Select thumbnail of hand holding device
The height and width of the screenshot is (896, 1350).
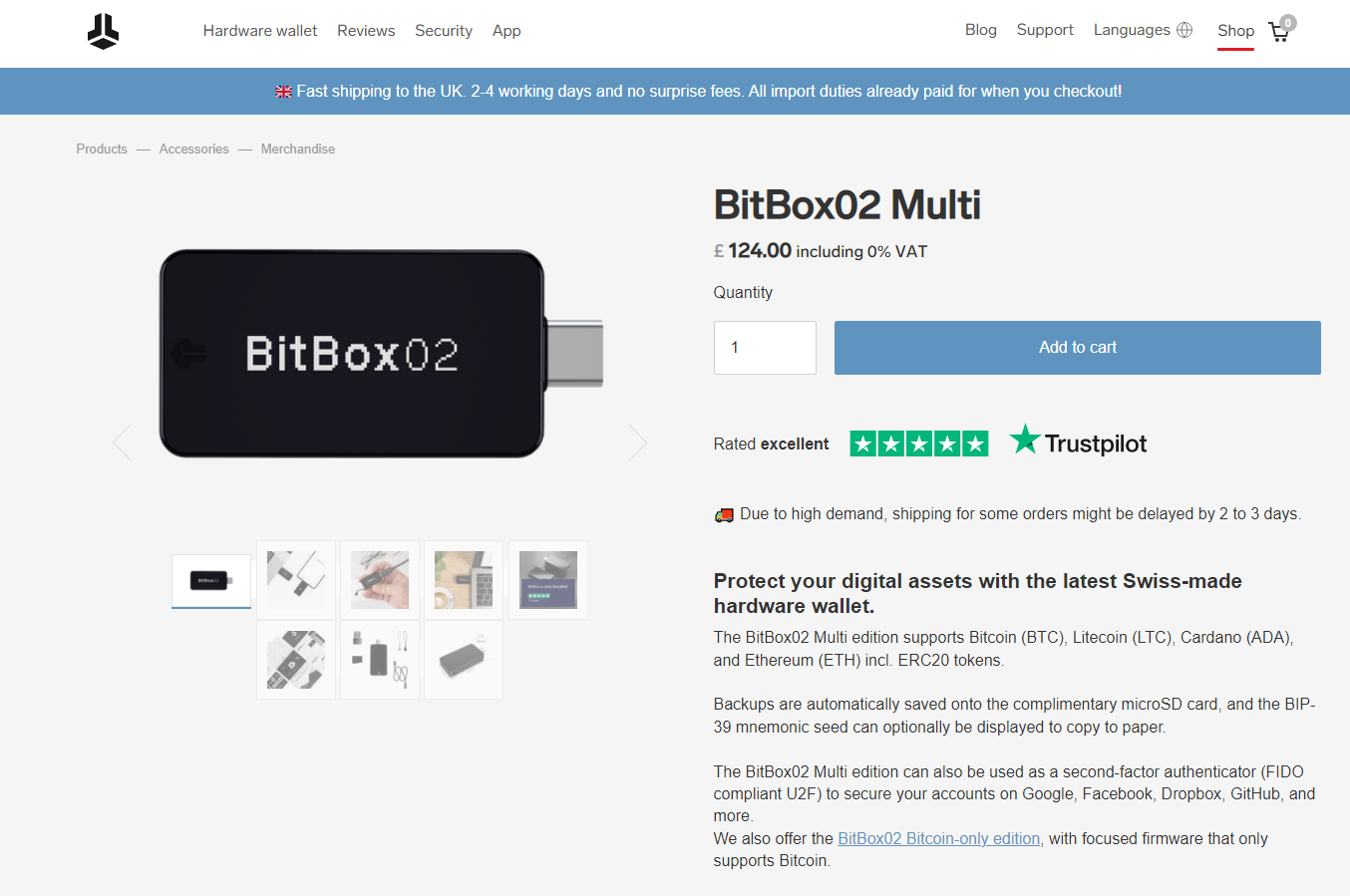tap(380, 580)
